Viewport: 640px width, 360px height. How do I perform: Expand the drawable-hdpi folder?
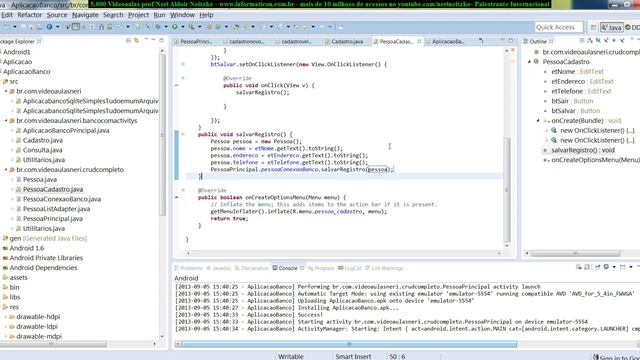coord(6,316)
